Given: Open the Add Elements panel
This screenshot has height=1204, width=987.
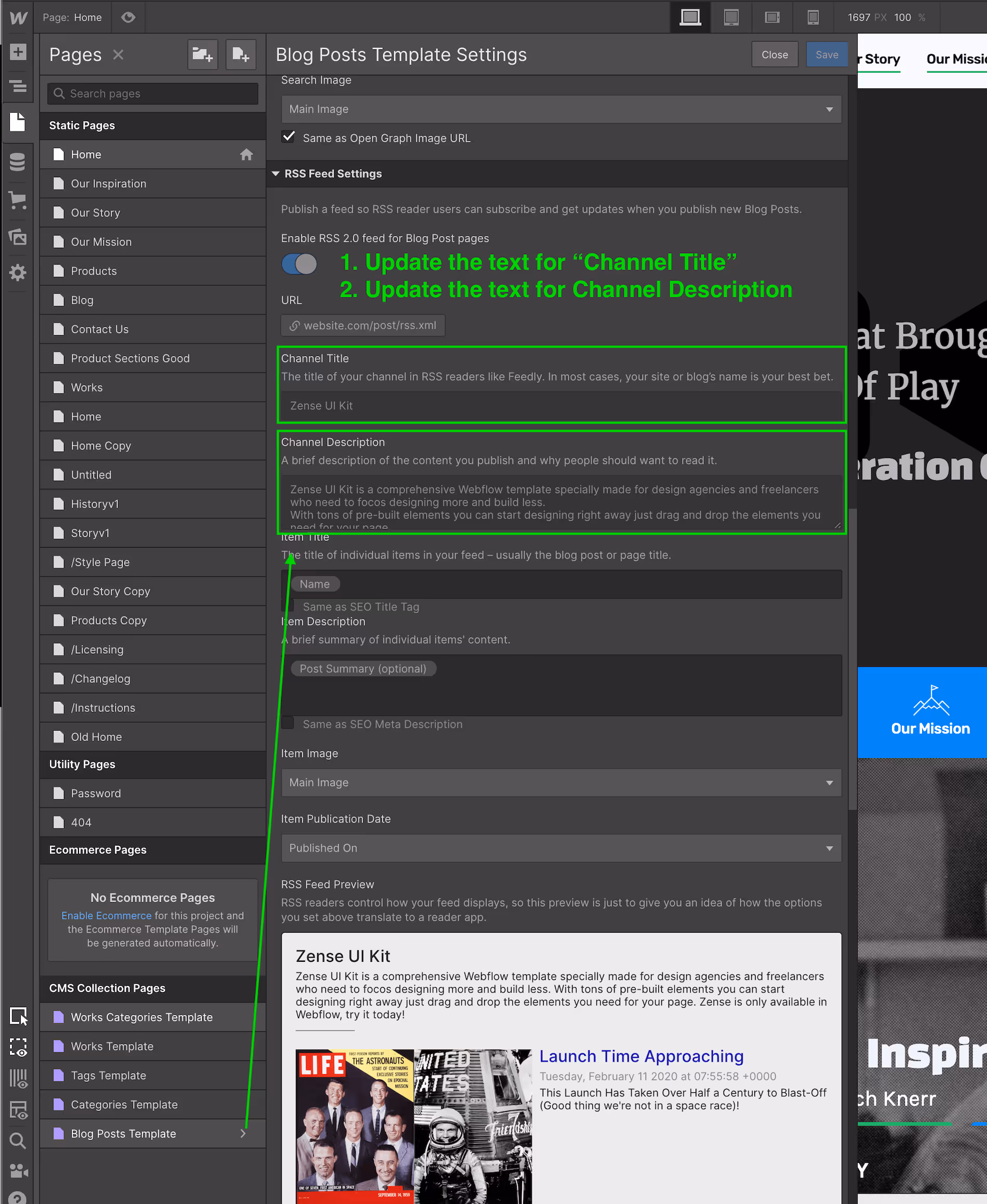Looking at the screenshot, I should 18,51.
